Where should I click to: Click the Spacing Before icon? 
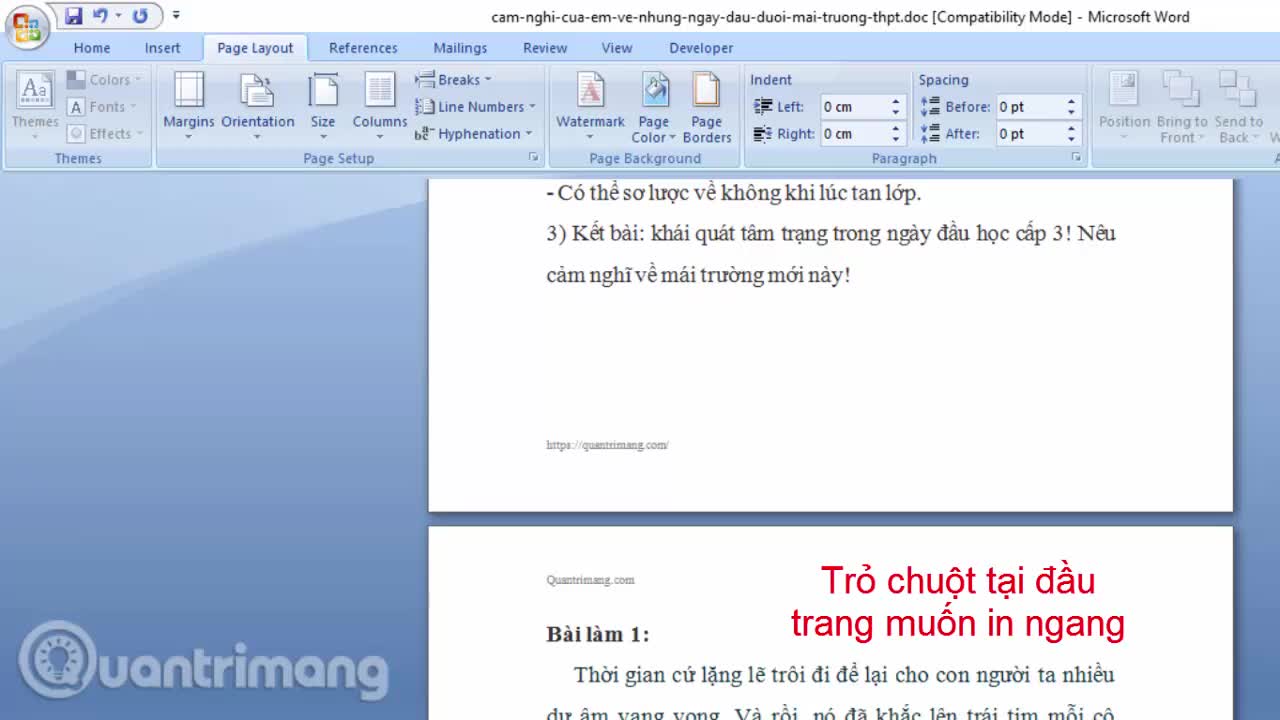pyautogui.click(x=931, y=107)
